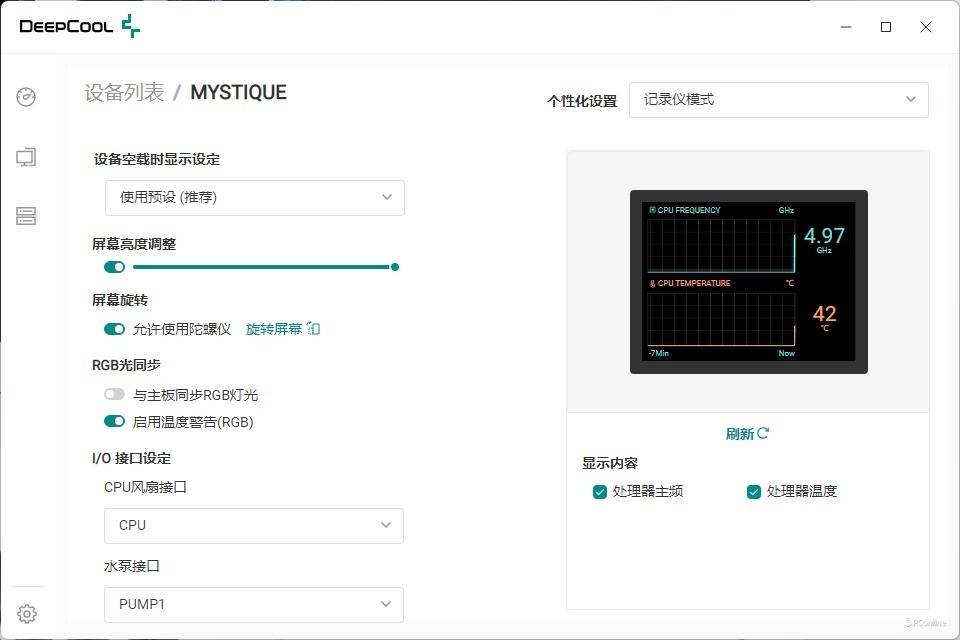This screenshot has height=640, width=960.
Task: Uncheck the 处理器主频 checkbox
Action: 599,492
